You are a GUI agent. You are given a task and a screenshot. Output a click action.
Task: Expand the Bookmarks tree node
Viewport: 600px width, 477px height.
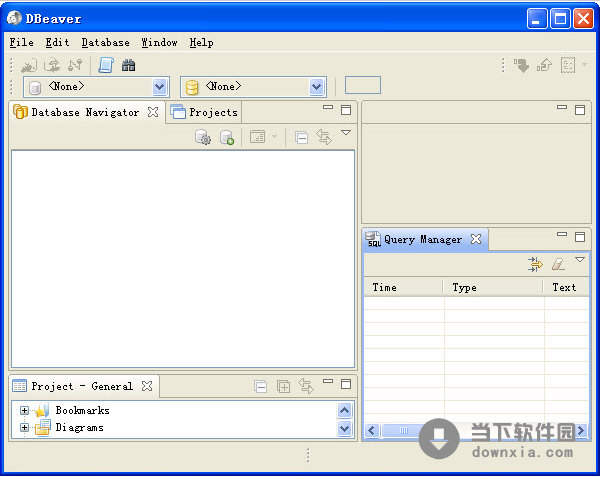point(24,410)
